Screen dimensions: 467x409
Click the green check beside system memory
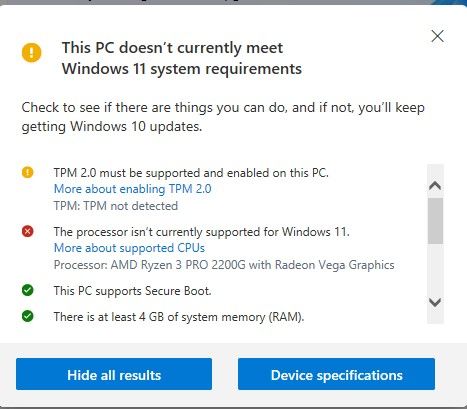coord(28,316)
